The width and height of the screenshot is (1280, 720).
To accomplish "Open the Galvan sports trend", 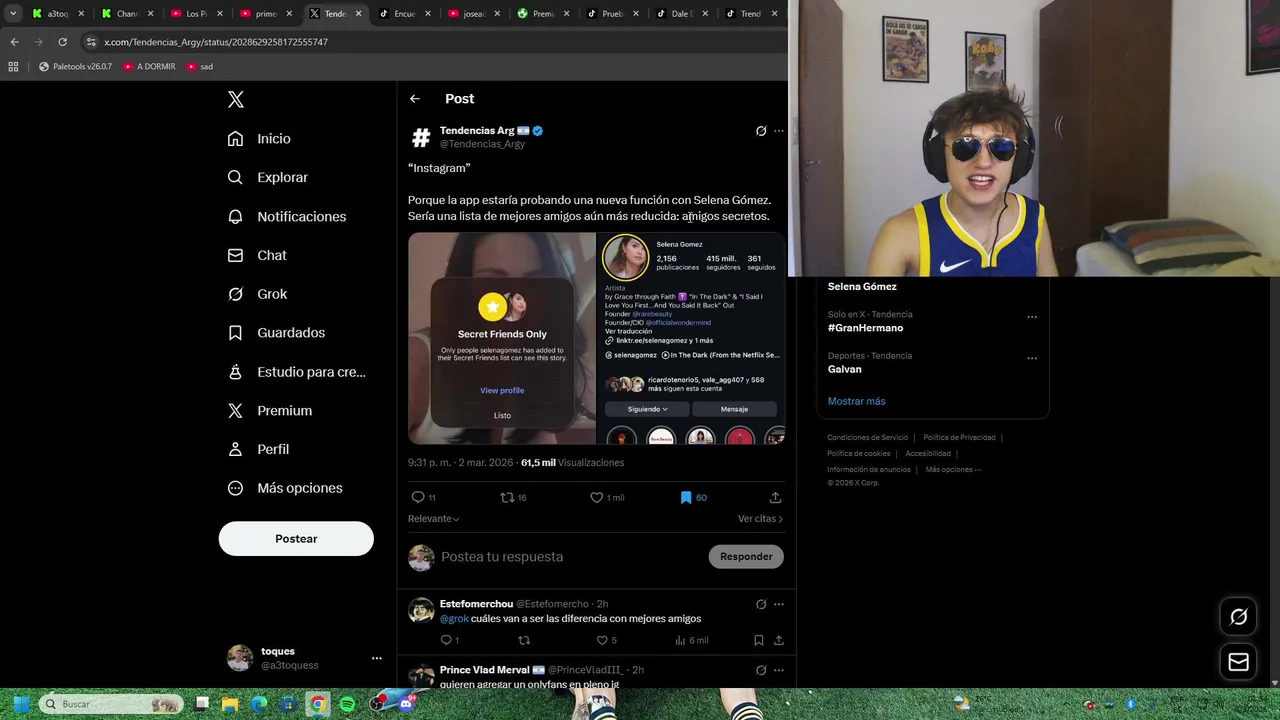I will [845, 369].
